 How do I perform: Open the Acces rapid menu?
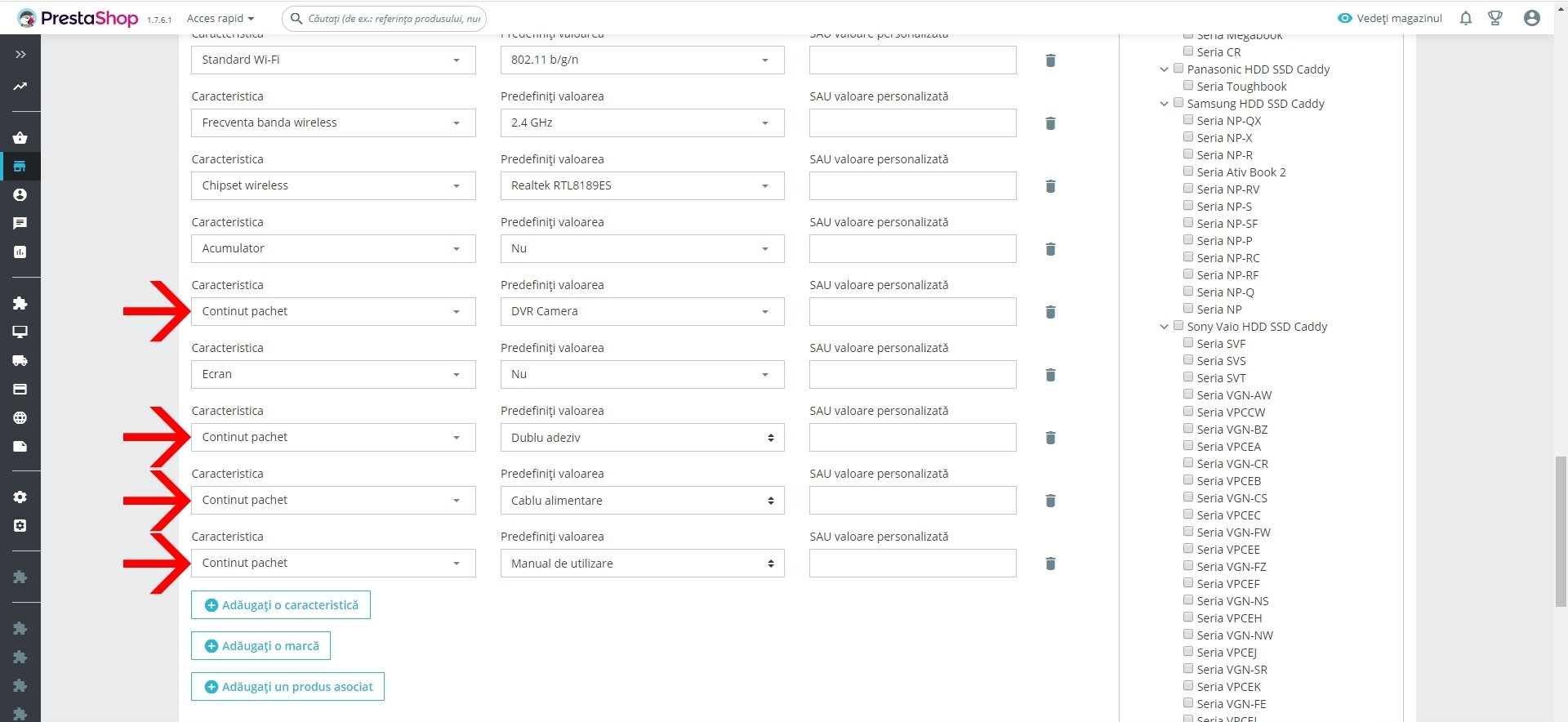coord(220,18)
